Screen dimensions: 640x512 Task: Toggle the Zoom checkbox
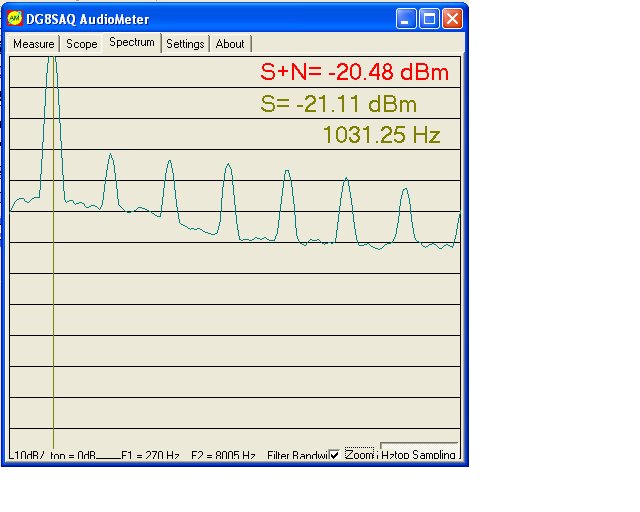[x=334, y=454]
